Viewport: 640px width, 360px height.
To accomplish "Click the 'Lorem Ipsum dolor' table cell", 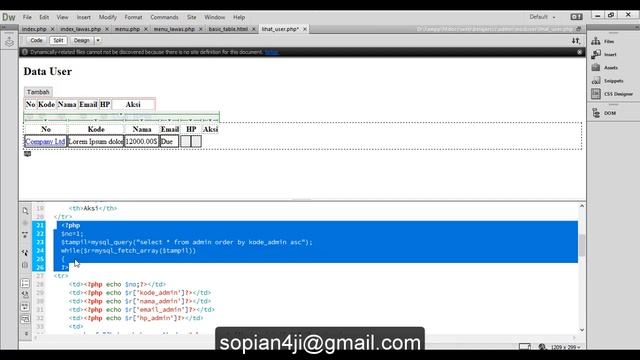I will point(96,141).
